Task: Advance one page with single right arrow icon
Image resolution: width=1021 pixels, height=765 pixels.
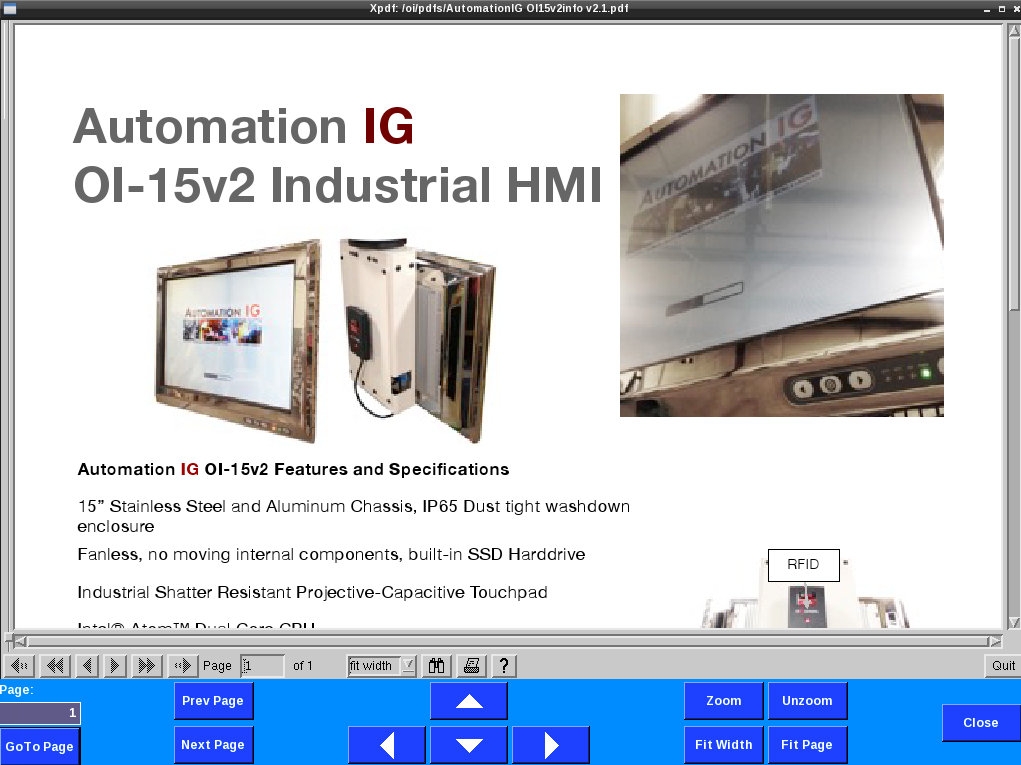Action: [115, 665]
